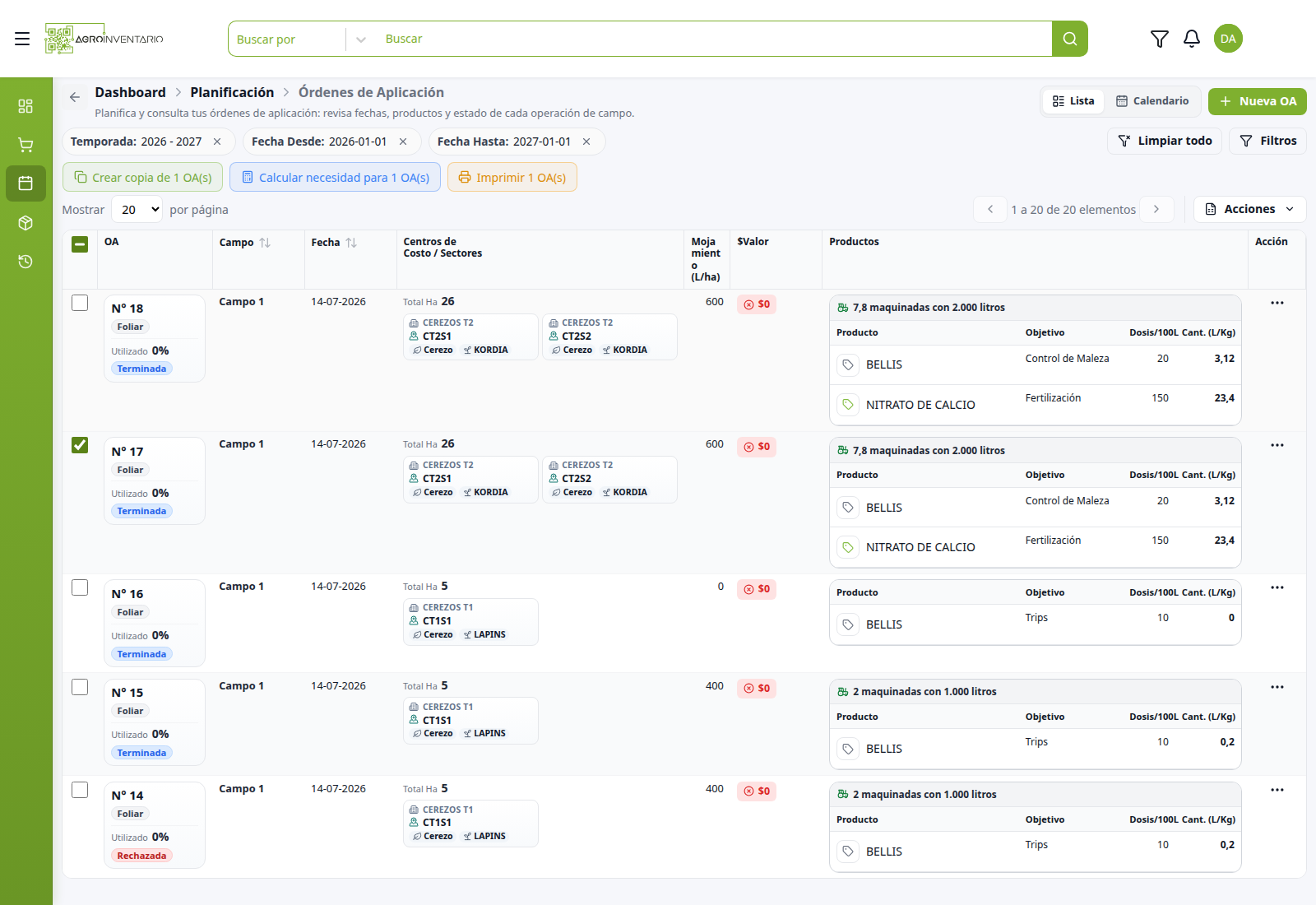This screenshot has width=1316, height=905.
Task: Click the Nueva OA button
Action: (x=1257, y=101)
